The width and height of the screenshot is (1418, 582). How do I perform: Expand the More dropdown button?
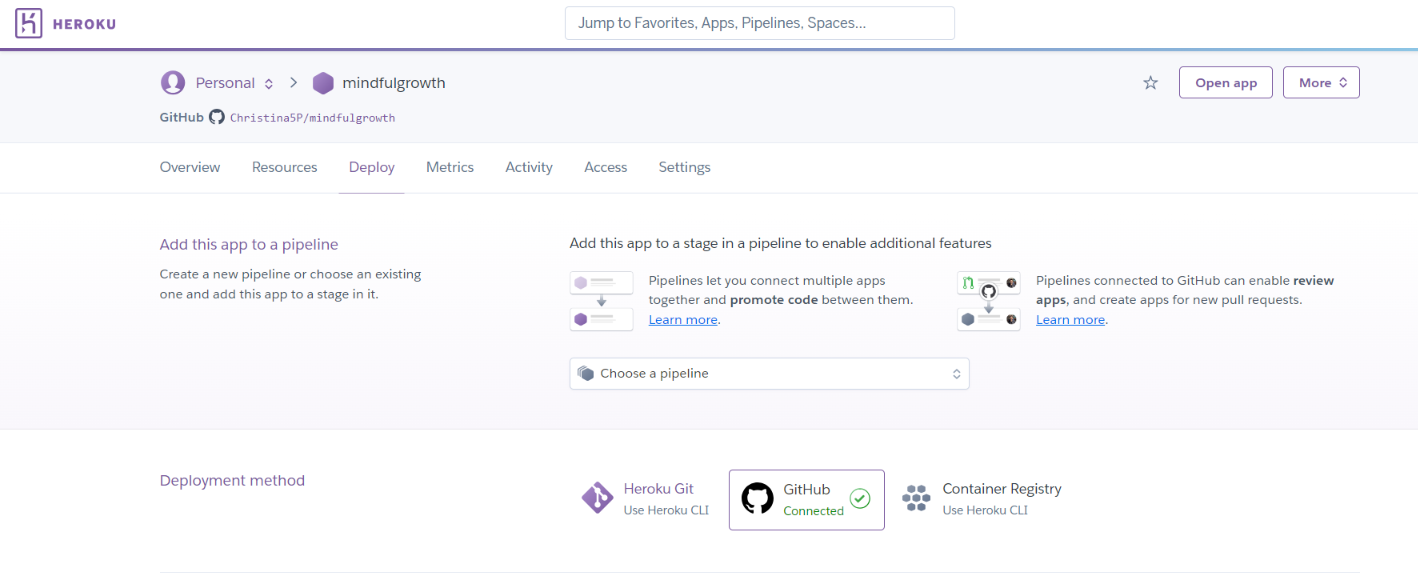(x=1321, y=83)
